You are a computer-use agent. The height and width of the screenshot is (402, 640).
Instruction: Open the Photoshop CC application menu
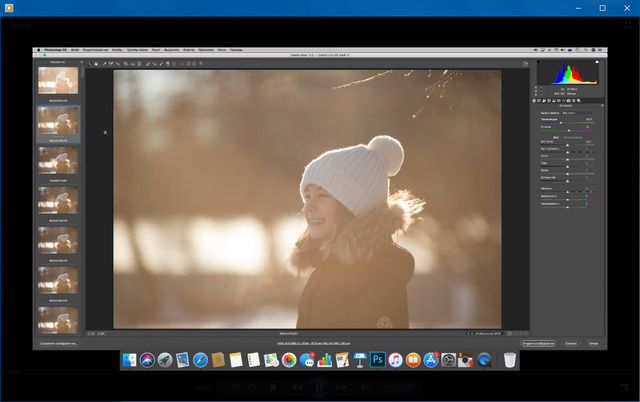tap(54, 49)
